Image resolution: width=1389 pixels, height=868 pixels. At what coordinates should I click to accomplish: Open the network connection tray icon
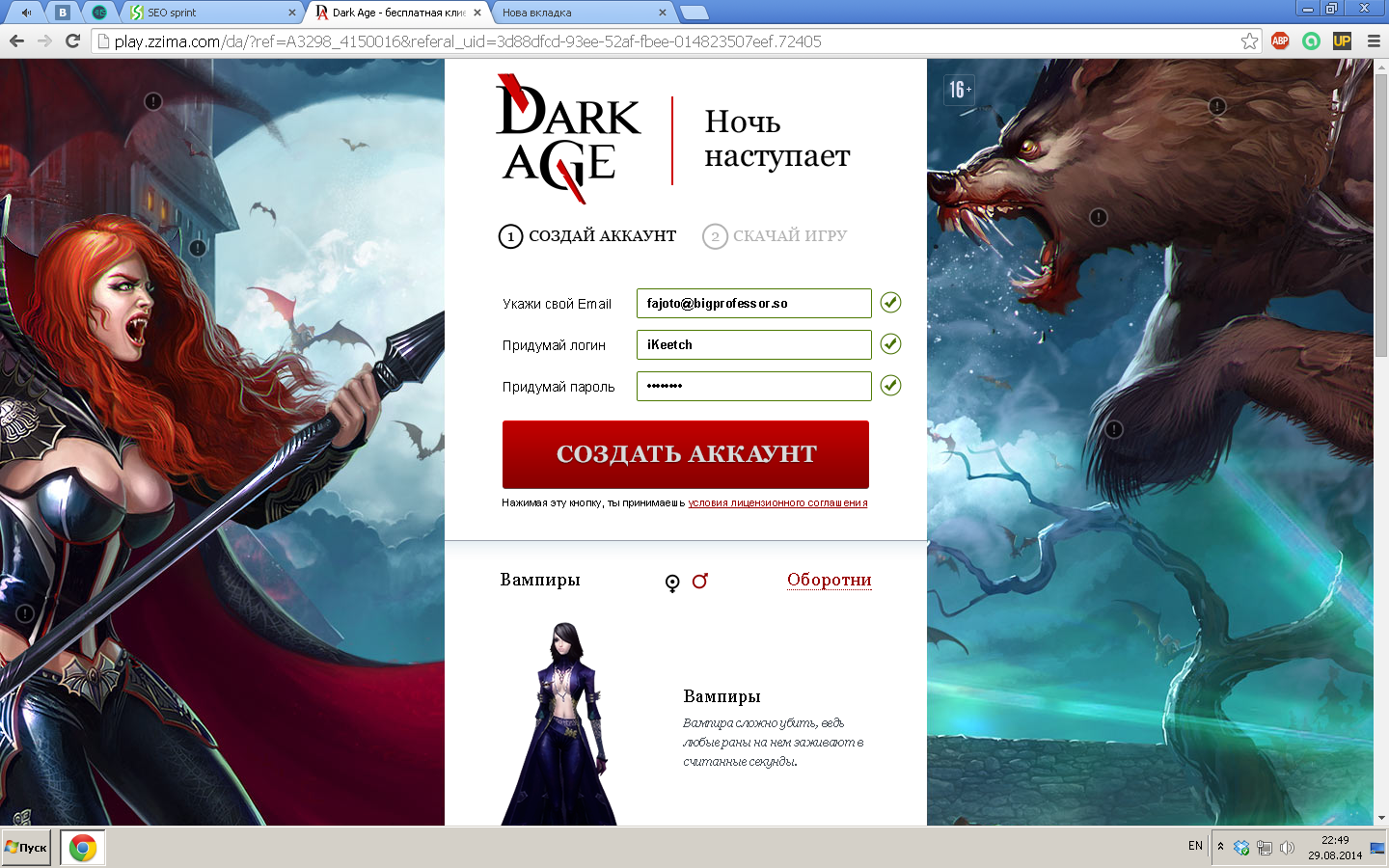point(1264,848)
